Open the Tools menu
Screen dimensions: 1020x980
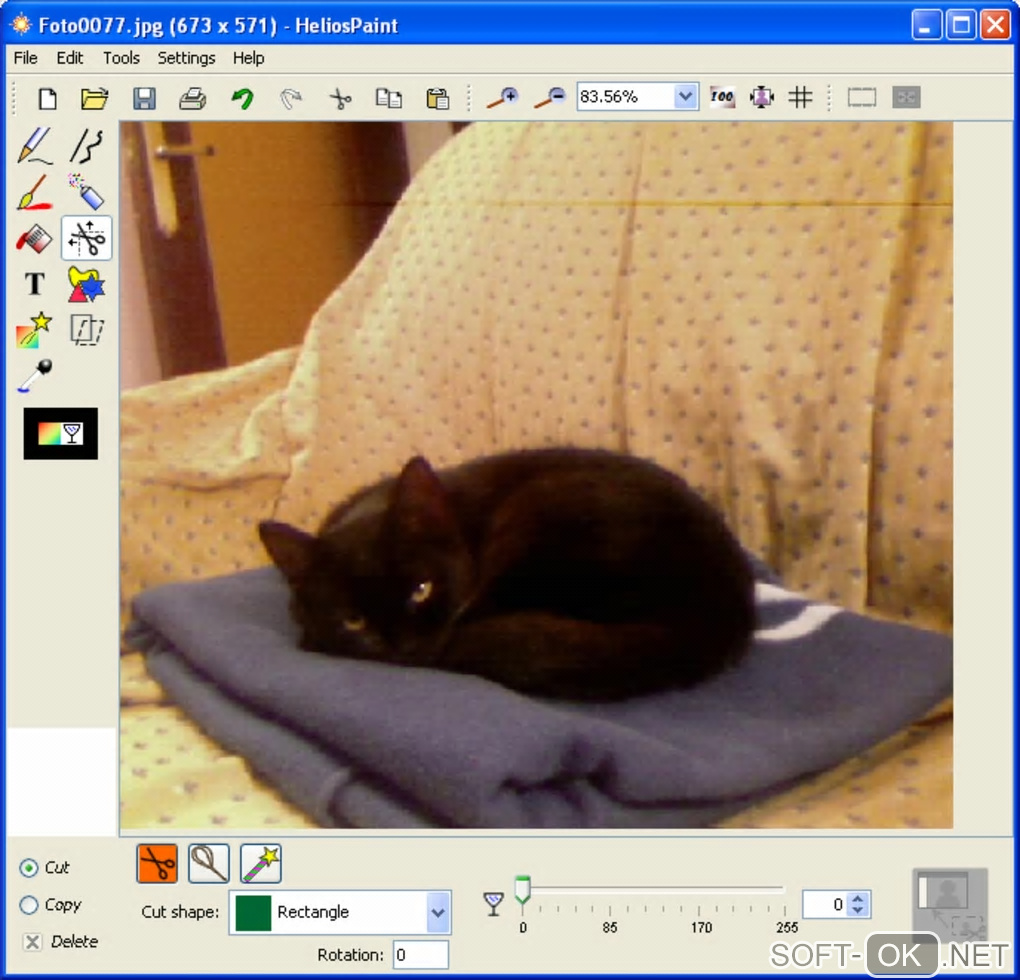coord(121,58)
